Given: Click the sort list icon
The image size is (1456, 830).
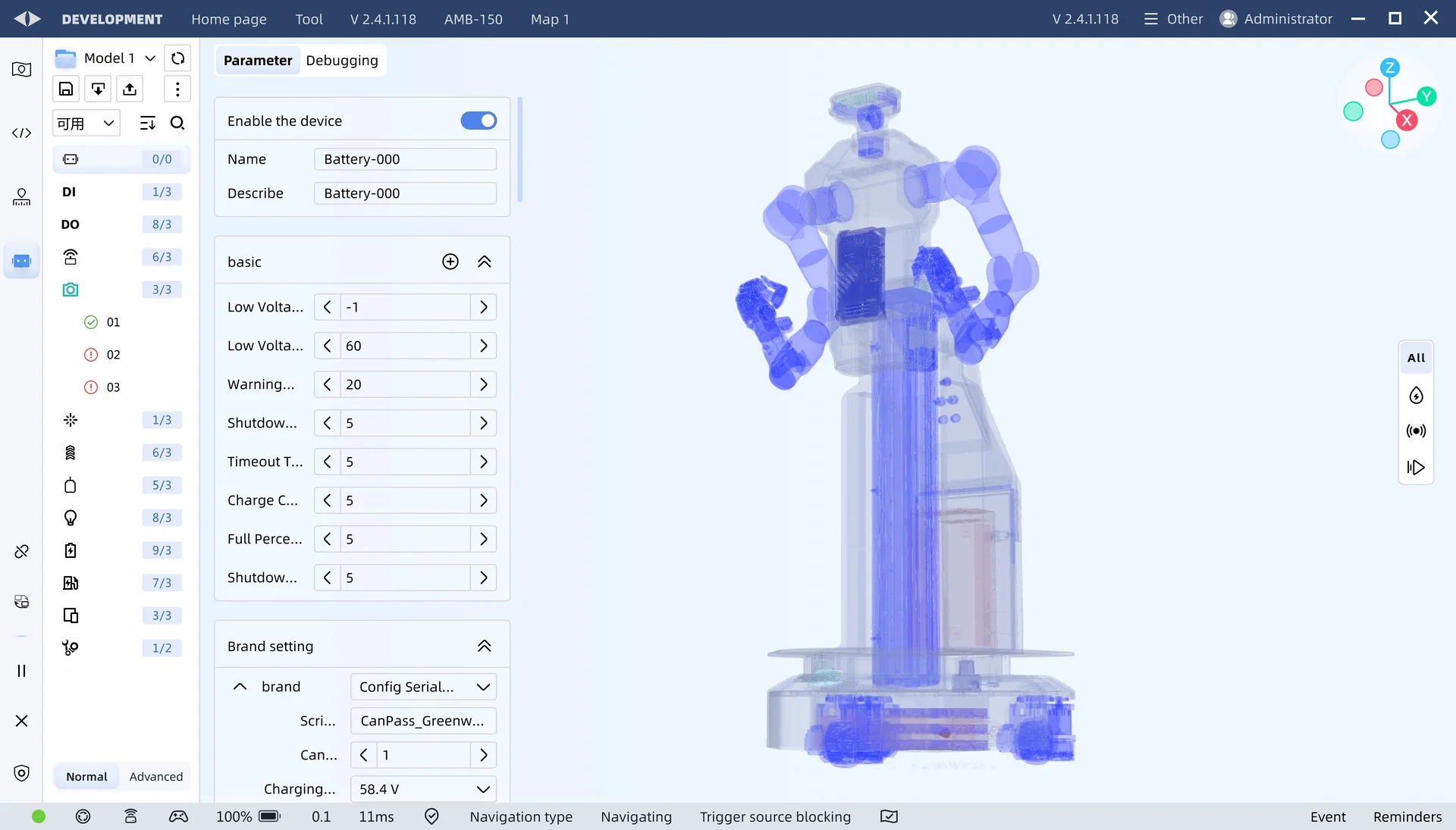Looking at the screenshot, I should pyautogui.click(x=148, y=123).
